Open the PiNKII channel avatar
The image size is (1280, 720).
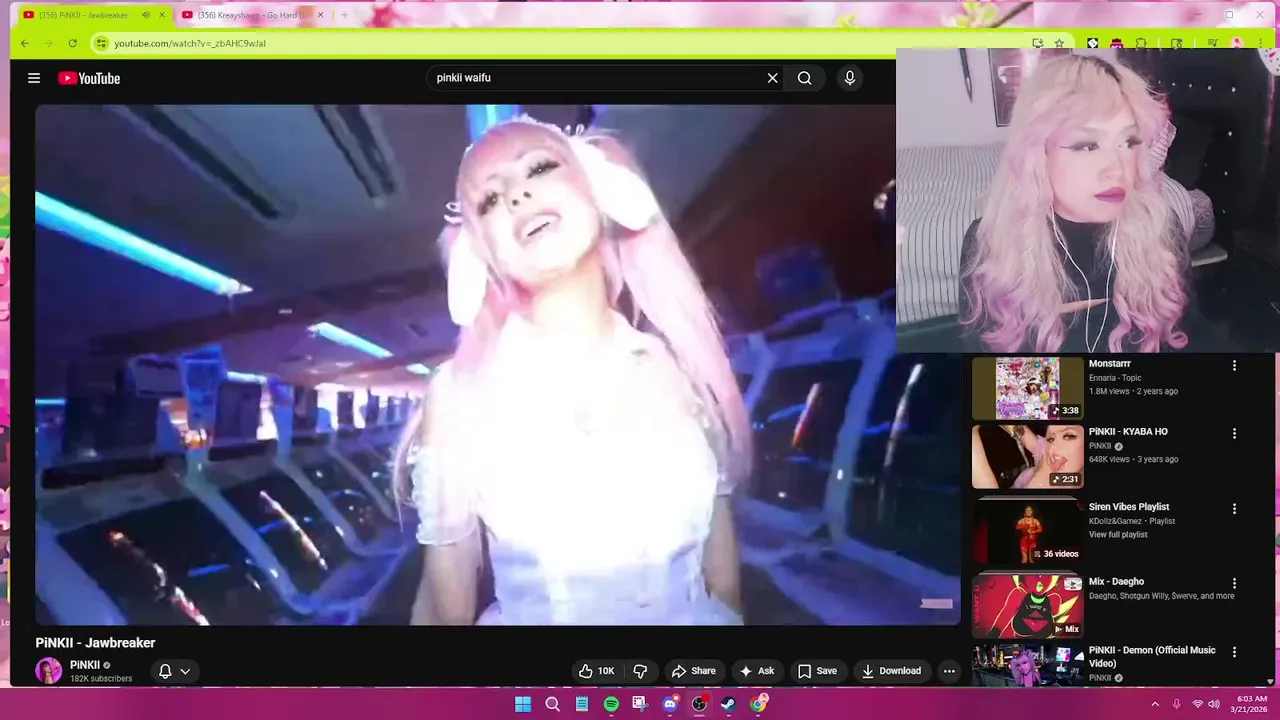[48, 671]
